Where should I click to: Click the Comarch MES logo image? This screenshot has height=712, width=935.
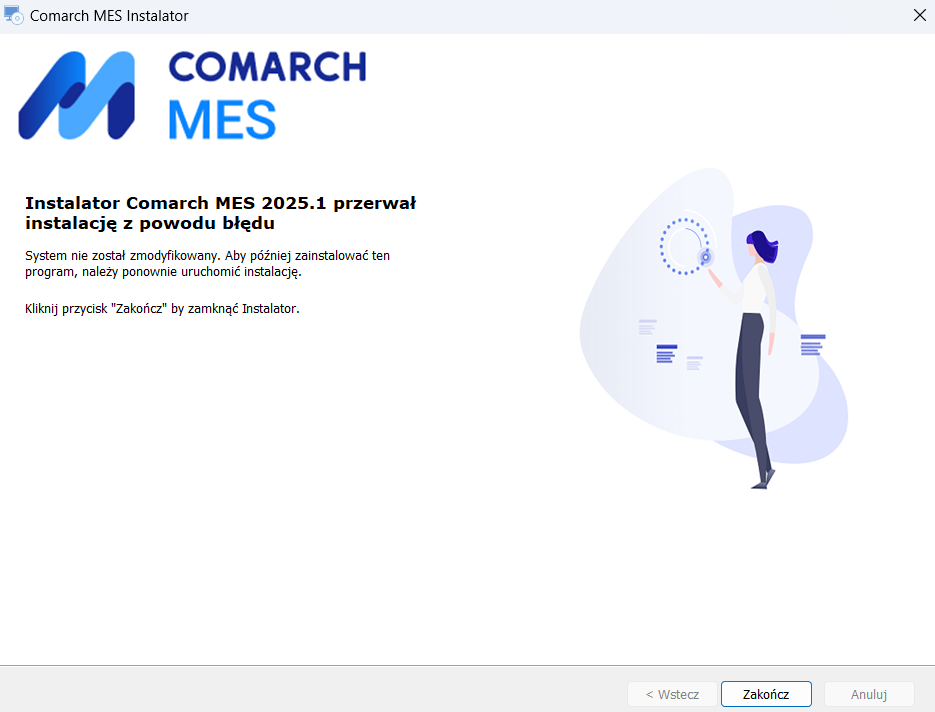coord(193,95)
